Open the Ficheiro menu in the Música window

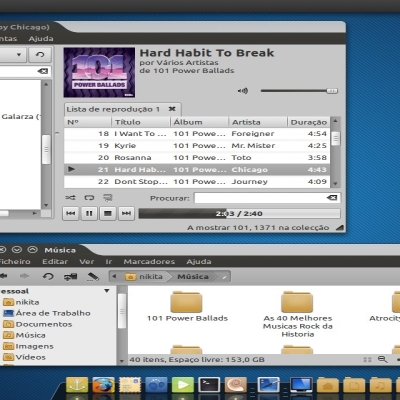click(15, 262)
